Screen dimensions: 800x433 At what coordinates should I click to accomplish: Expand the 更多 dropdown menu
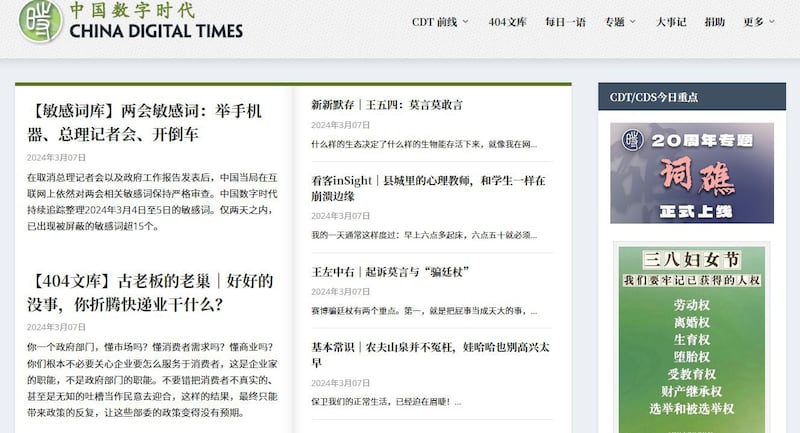(x=759, y=21)
